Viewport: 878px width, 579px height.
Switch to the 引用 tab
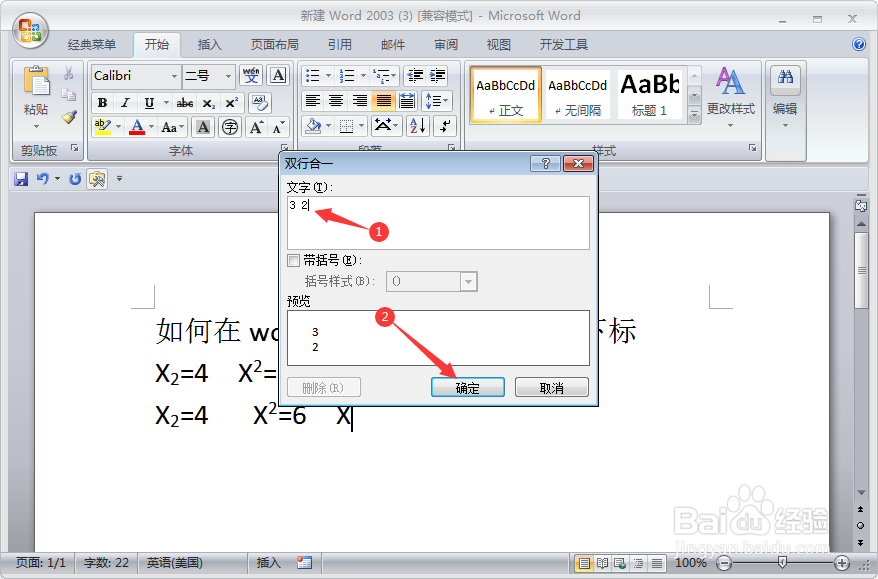tap(340, 45)
